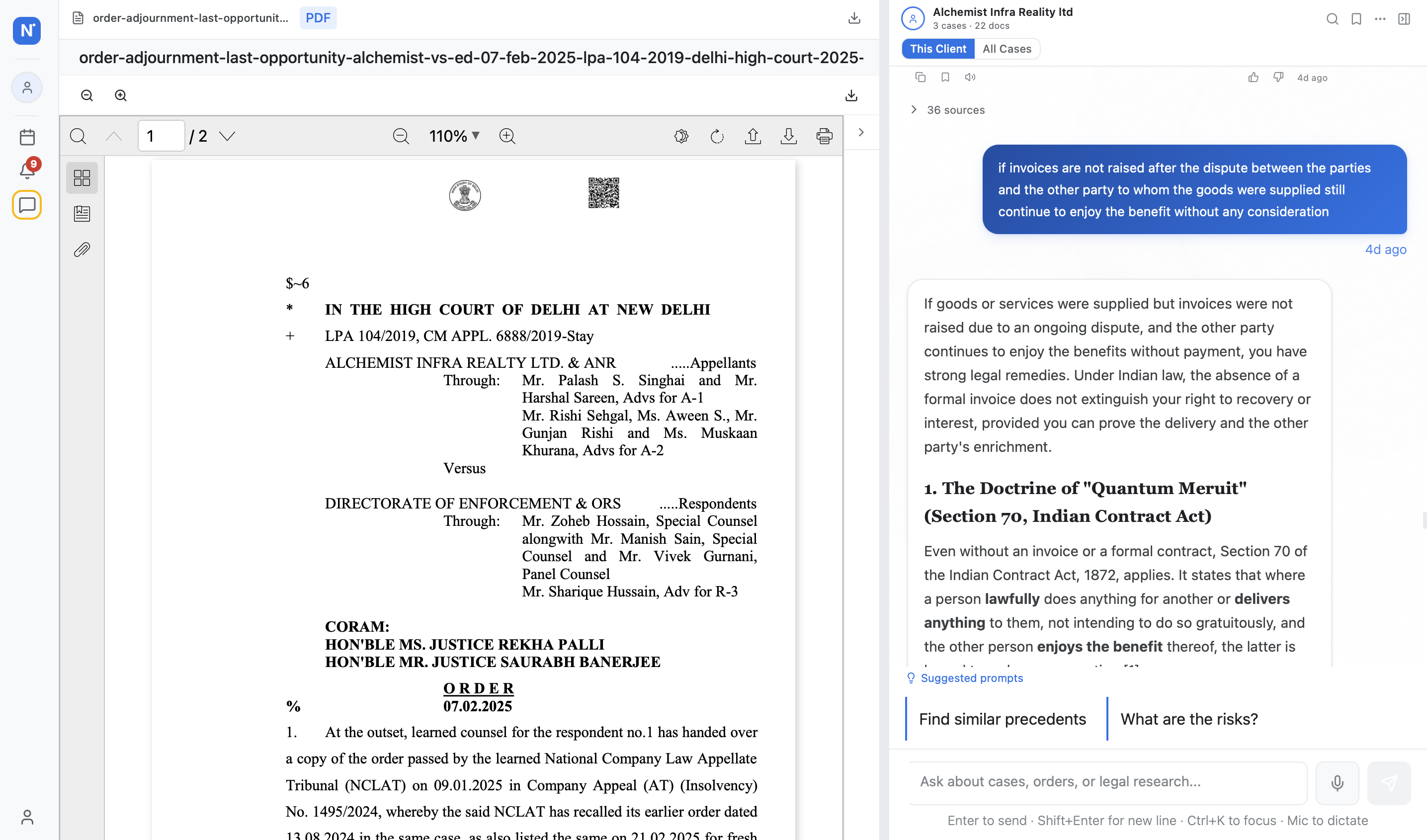Open user profile icon at sidebar bottom
Image resolution: width=1427 pixels, height=840 pixels.
point(27,817)
